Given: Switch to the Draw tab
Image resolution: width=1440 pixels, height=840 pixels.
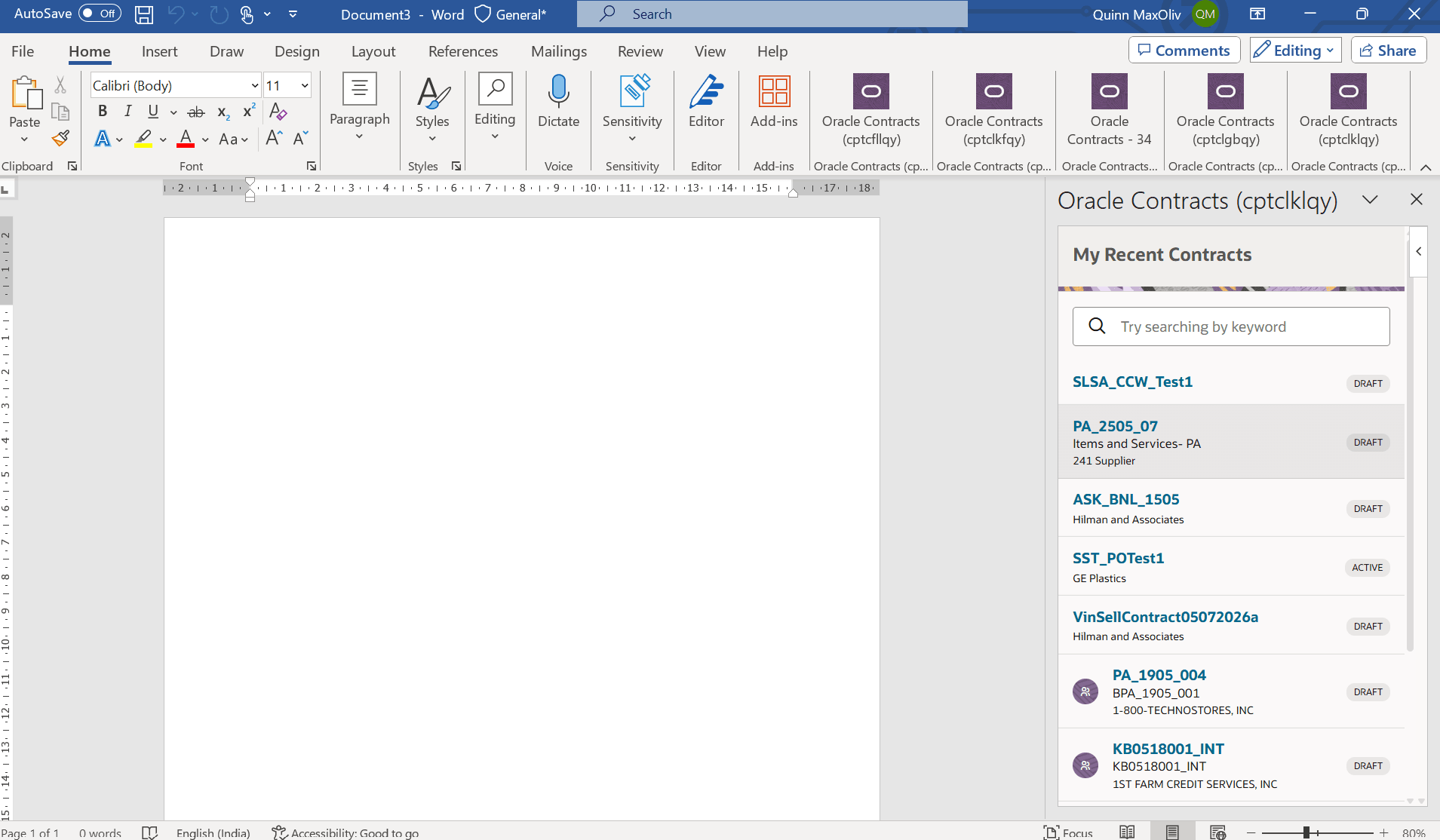Looking at the screenshot, I should pyautogui.click(x=226, y=51).
